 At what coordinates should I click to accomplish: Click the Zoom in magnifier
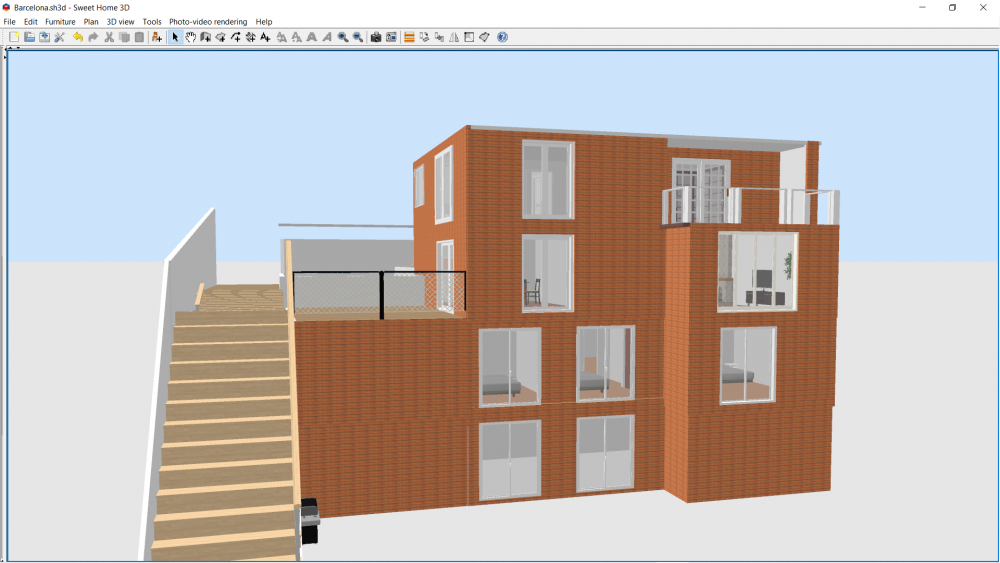342,37
